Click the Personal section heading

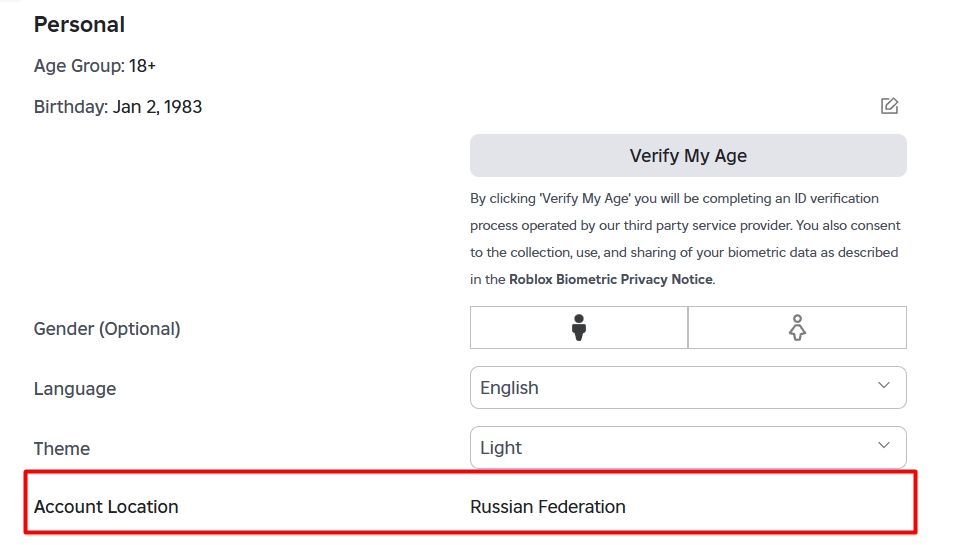point(80,25)
